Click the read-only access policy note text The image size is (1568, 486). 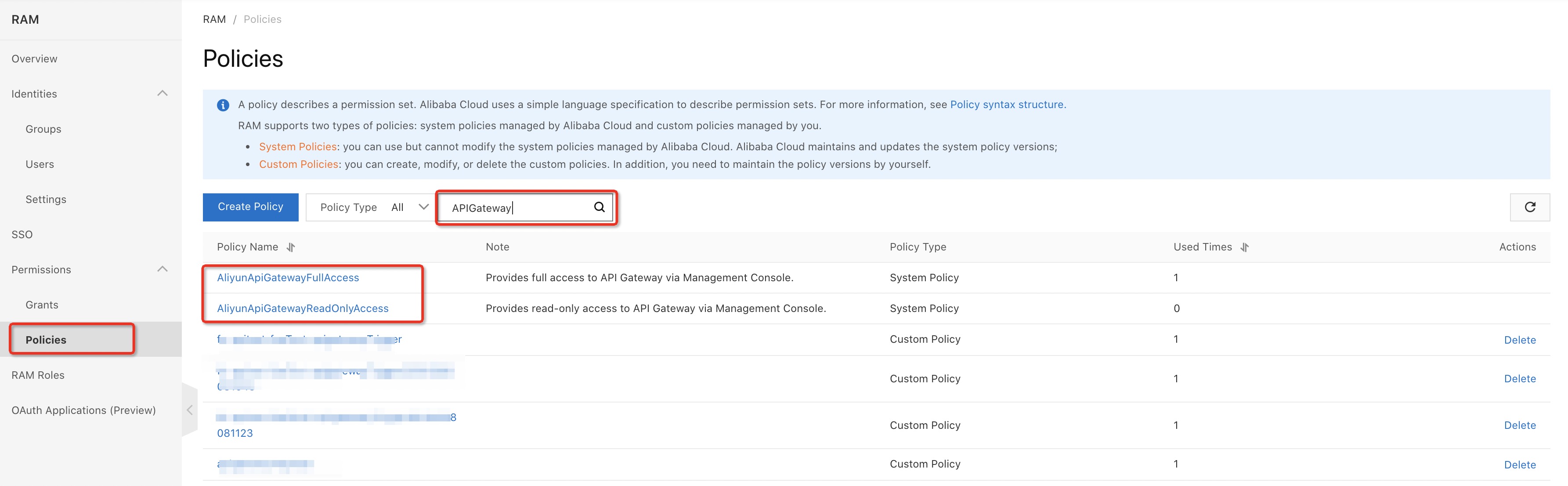click(x=656, y=309)
